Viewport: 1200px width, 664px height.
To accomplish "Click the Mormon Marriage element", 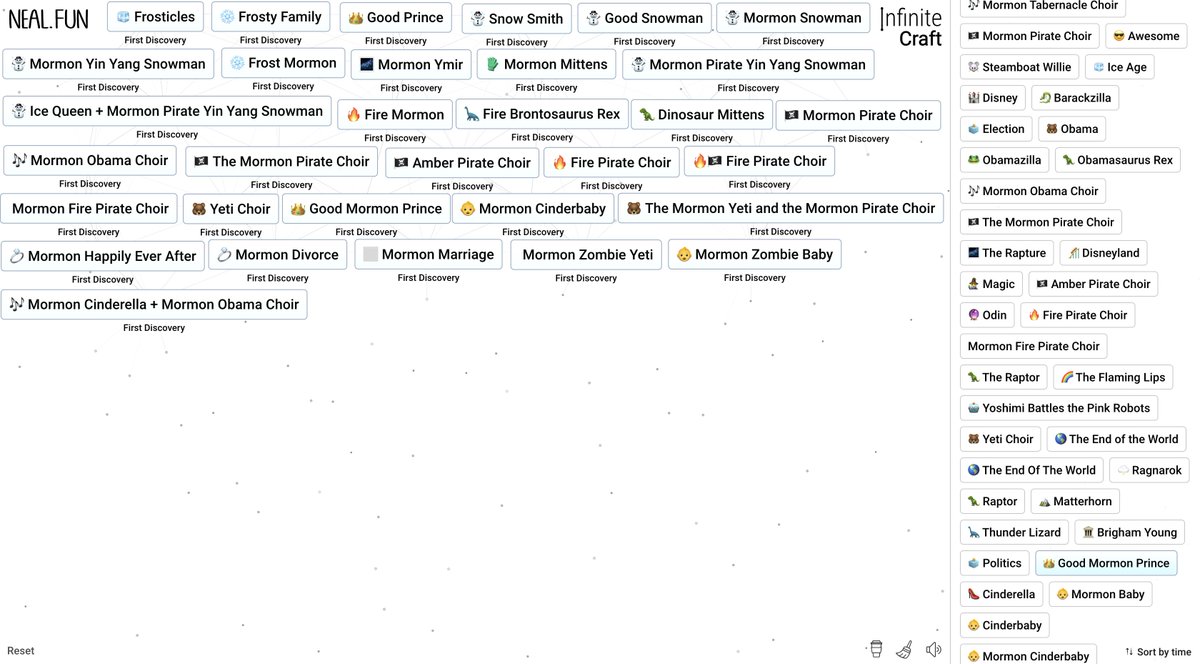I will coord(428,255).
